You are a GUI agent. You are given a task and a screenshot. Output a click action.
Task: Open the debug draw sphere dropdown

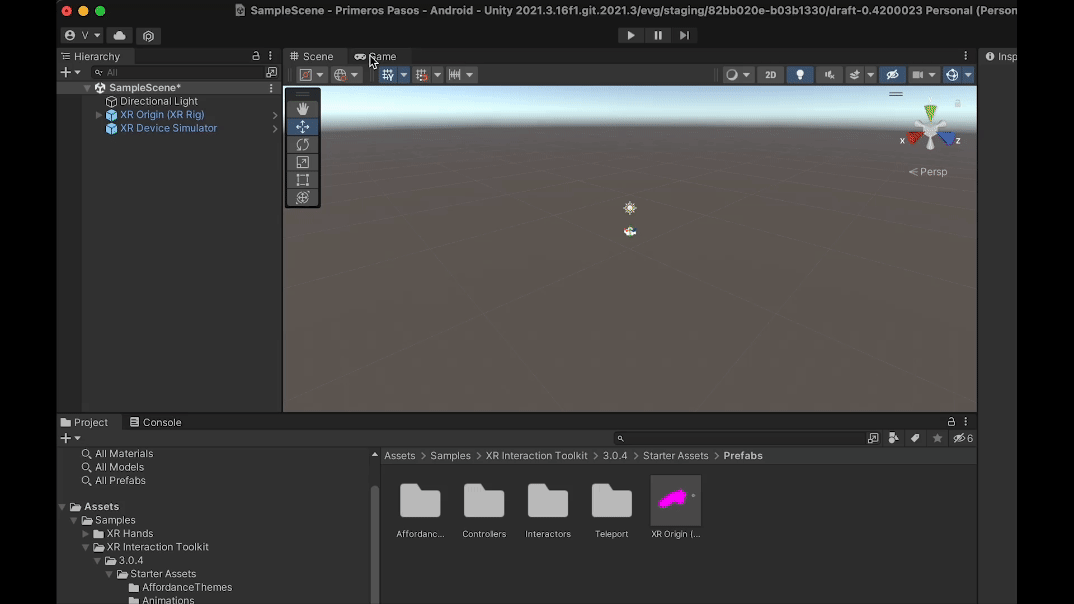coord(738,75)
